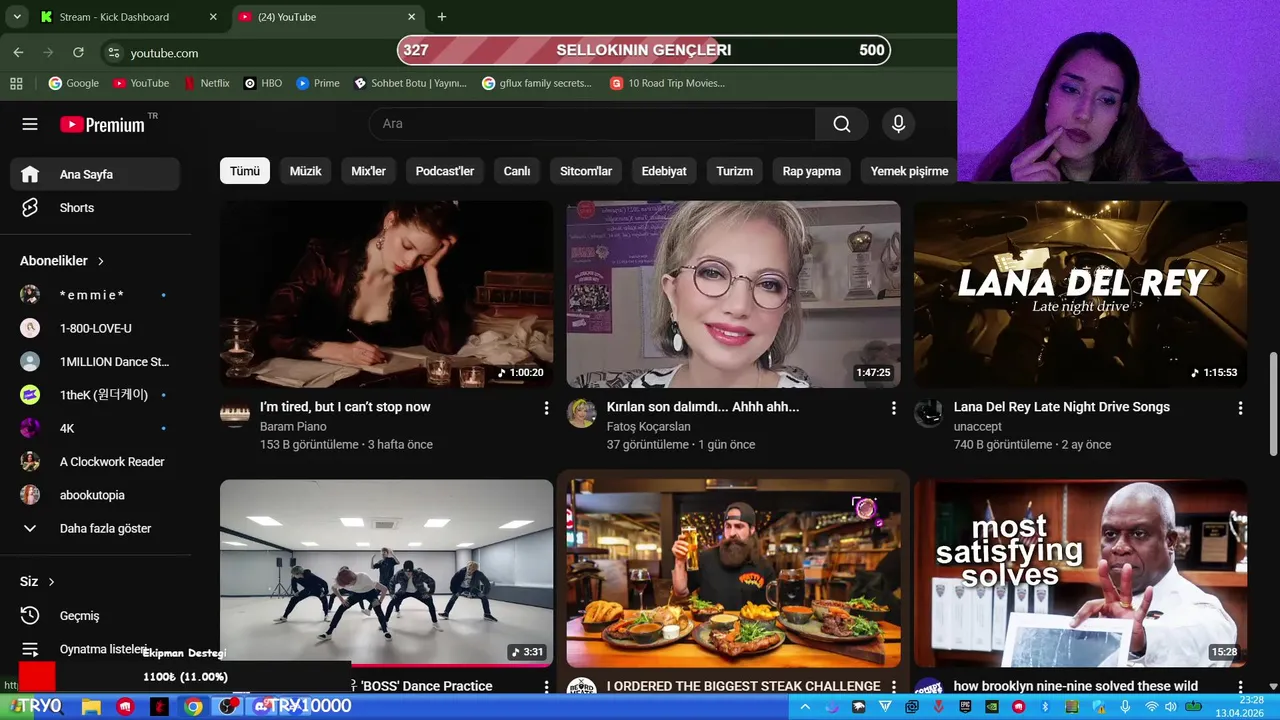1280x720 pixels.
Task: Open the volume icon in system tray
Action: pyautogui.click(x=1170, y=707)
